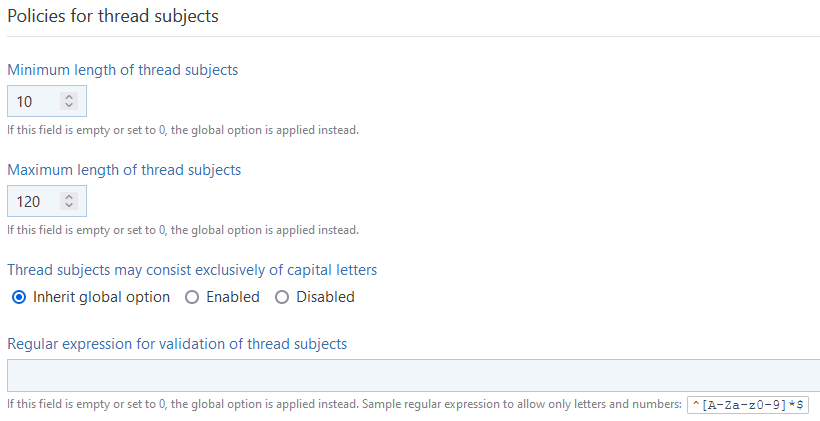This screenshot has height=421, width=820.
Task: Click down arrow on maximum length stepper
Action: [x=68, y=206]
